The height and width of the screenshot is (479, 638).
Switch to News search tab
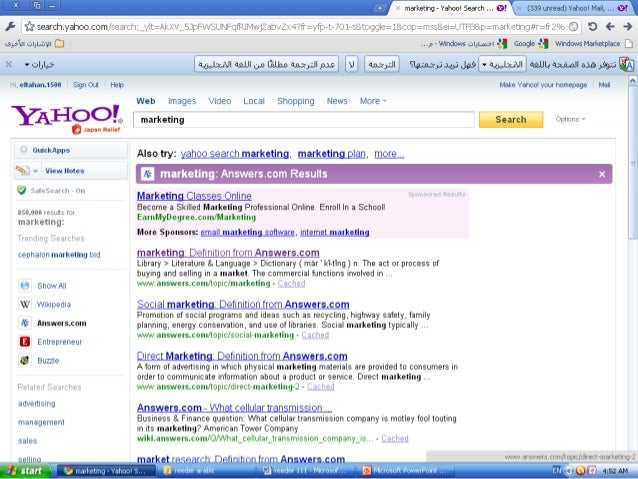(337, 101)
